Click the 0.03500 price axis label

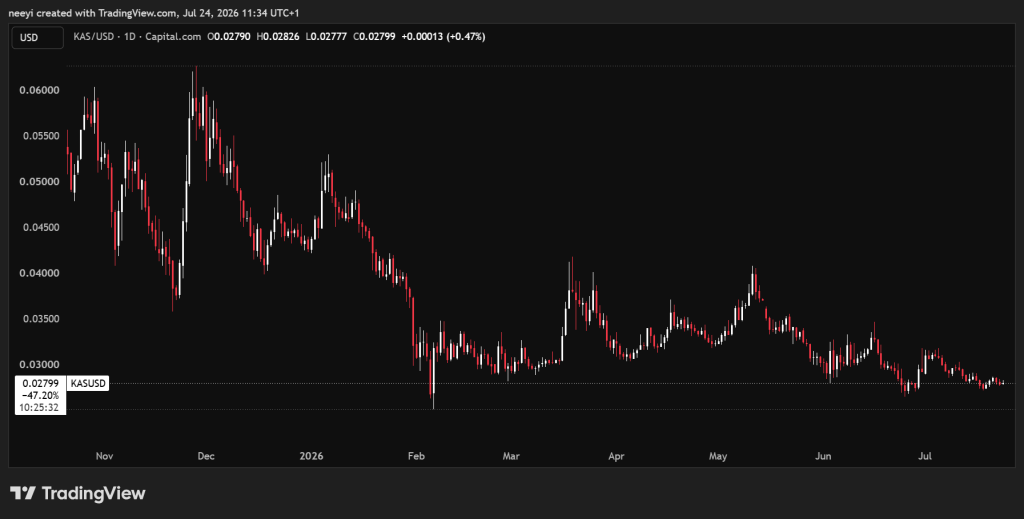click(x=40, y=319)
